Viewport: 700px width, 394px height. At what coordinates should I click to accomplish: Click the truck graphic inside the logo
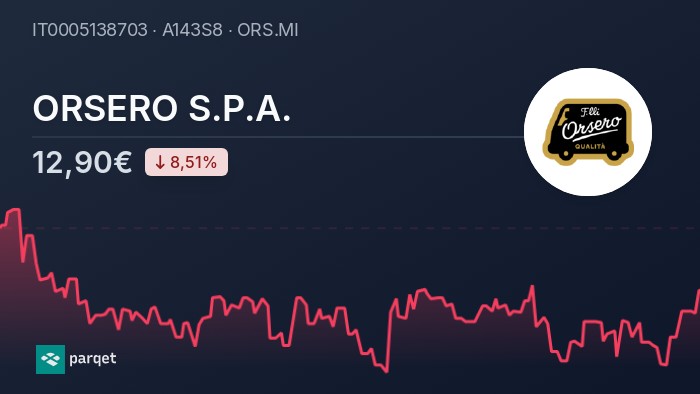click(x=588, y=132)
